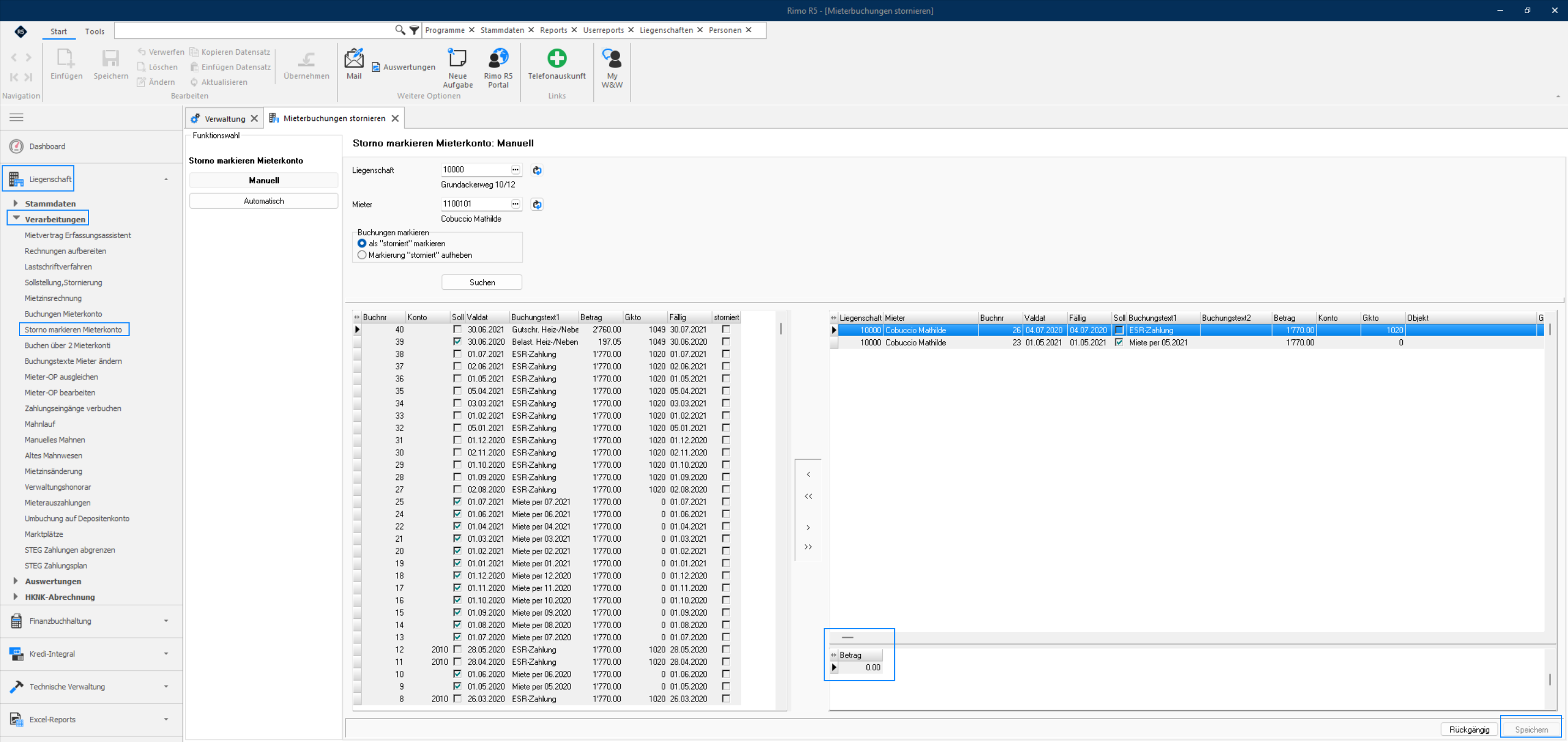
Task: Click the Automatisch function button
Action: click(x=263, y=200)
